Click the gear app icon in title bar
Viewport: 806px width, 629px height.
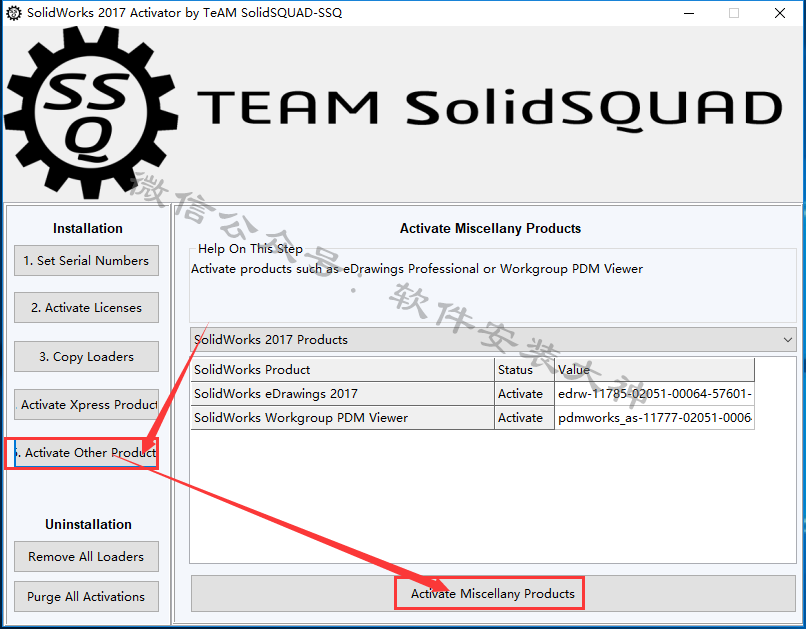(13, 13)
